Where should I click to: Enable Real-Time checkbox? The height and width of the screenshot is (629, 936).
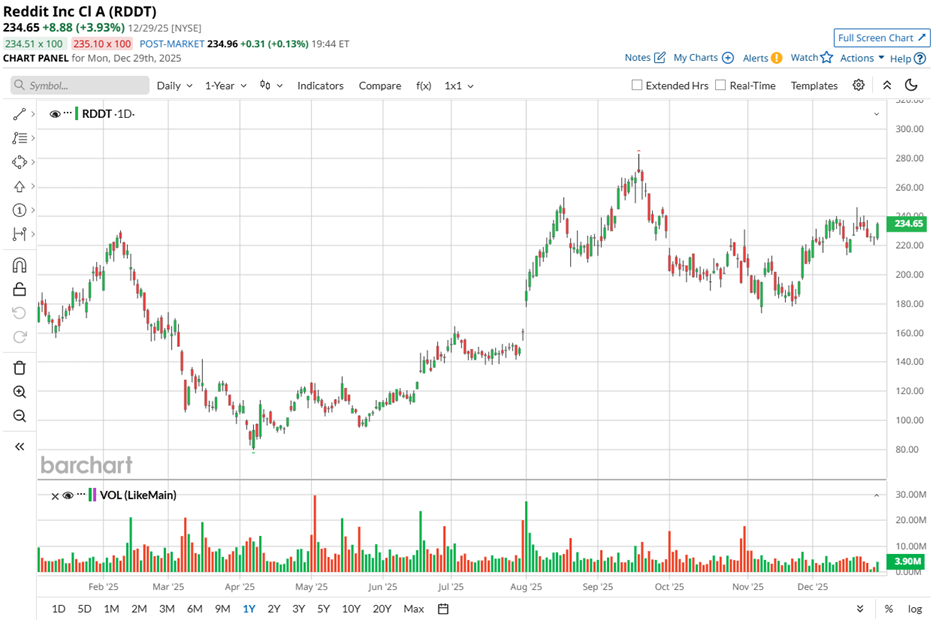721,85
